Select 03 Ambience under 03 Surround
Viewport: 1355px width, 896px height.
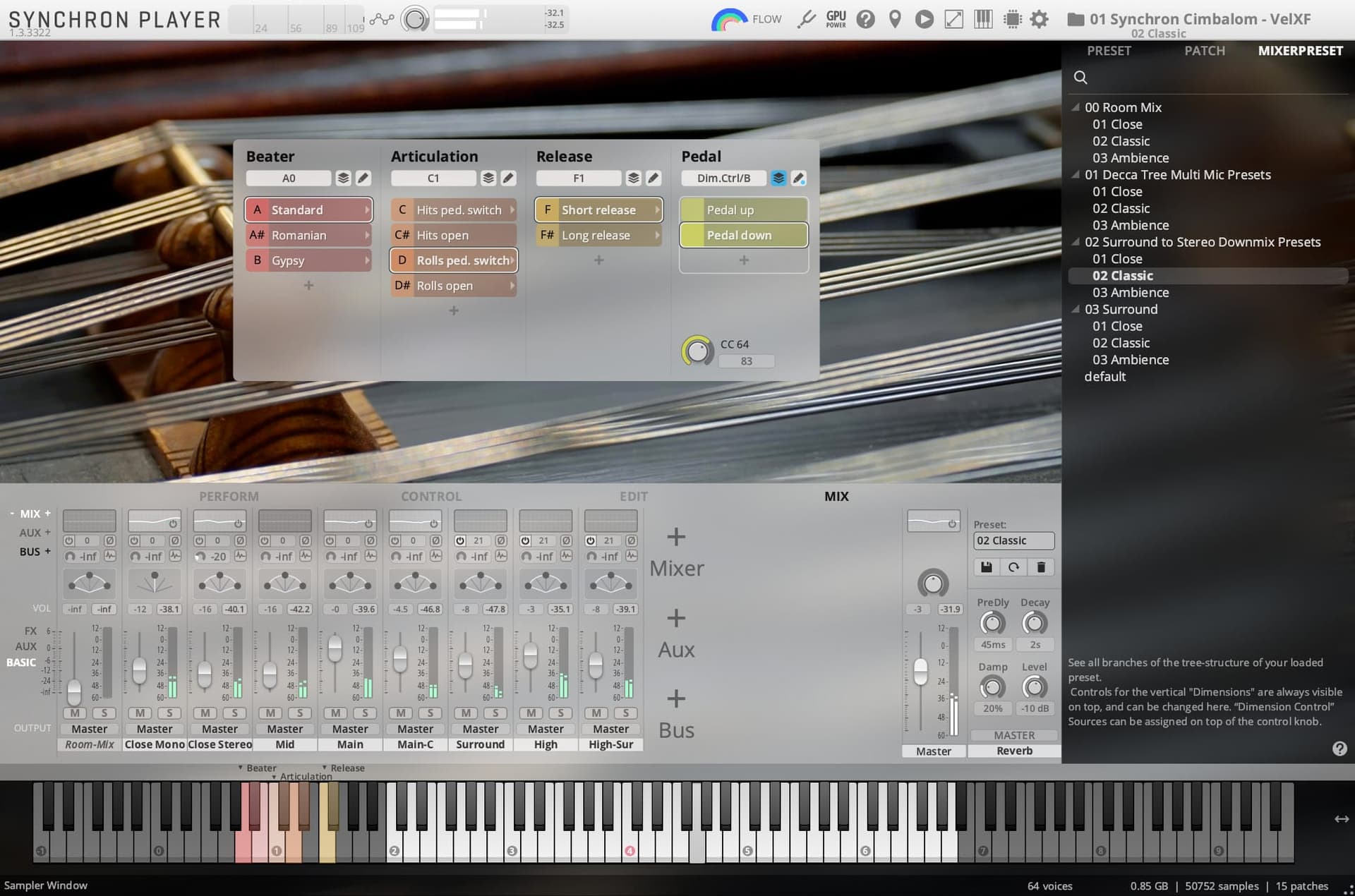pos(1131,360)
